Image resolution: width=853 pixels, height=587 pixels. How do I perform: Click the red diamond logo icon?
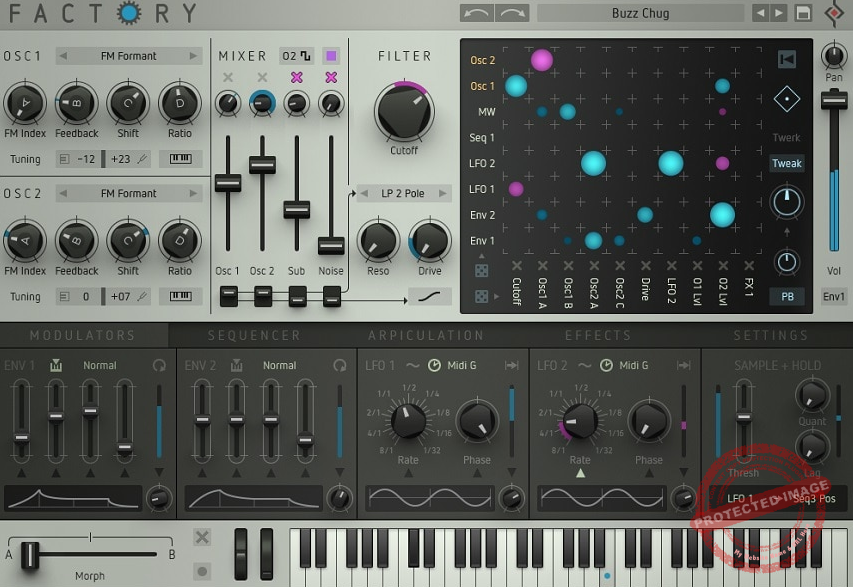pos(834,13)
